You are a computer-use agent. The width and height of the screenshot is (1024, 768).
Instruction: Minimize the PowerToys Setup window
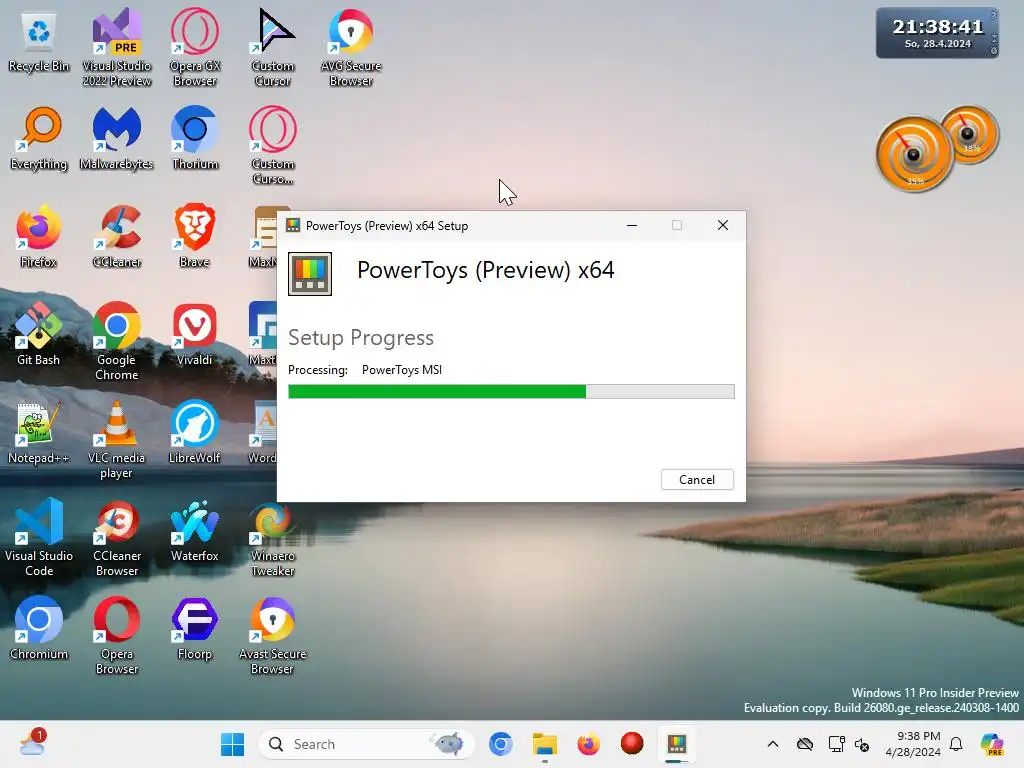(x=632, y=225)
